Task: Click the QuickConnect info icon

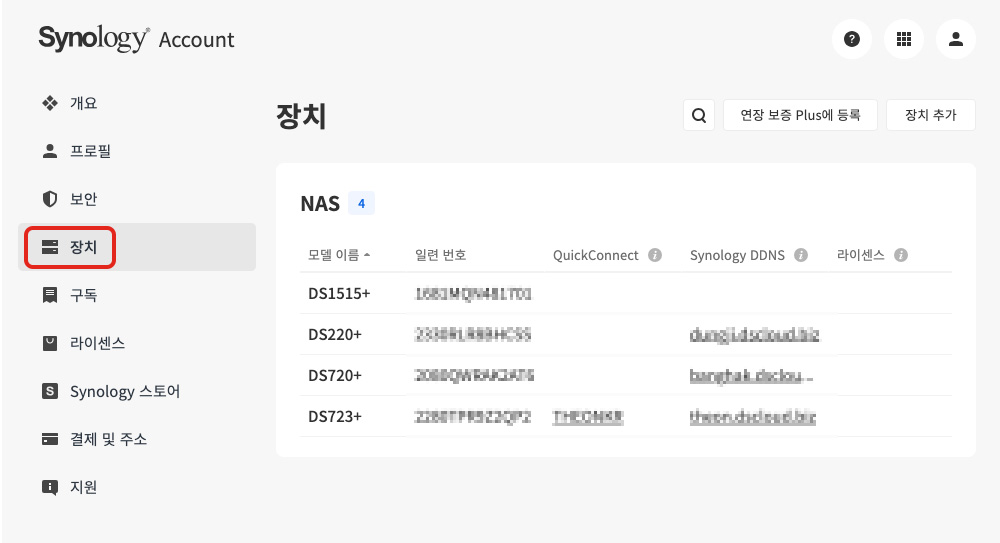Action: pyautogui.click(x=655, y=255)
